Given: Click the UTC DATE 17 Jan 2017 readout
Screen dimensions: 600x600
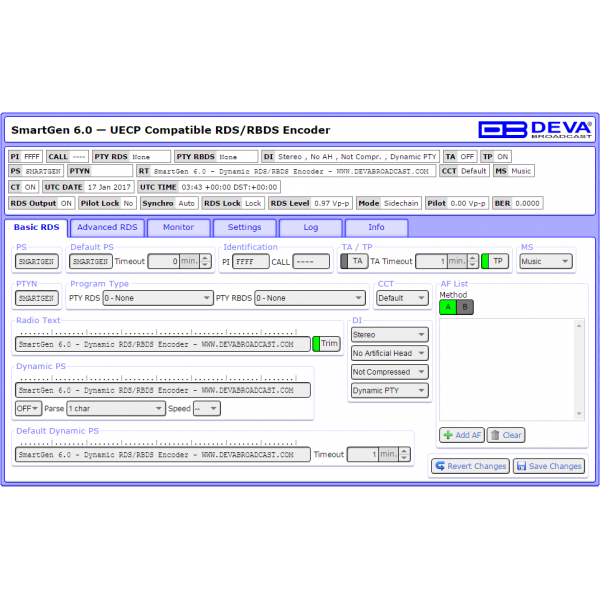Looking at the screenshot, I should click(88, 187).
